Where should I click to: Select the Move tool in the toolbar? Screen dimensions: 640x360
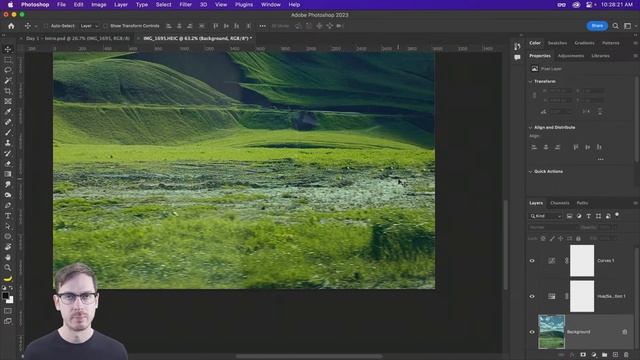tap(8, 49)
